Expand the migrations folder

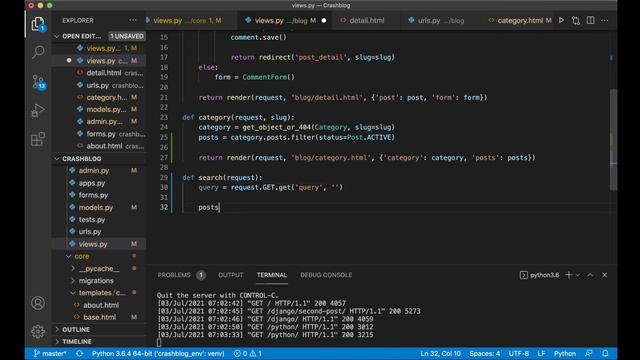coord(73,281)
